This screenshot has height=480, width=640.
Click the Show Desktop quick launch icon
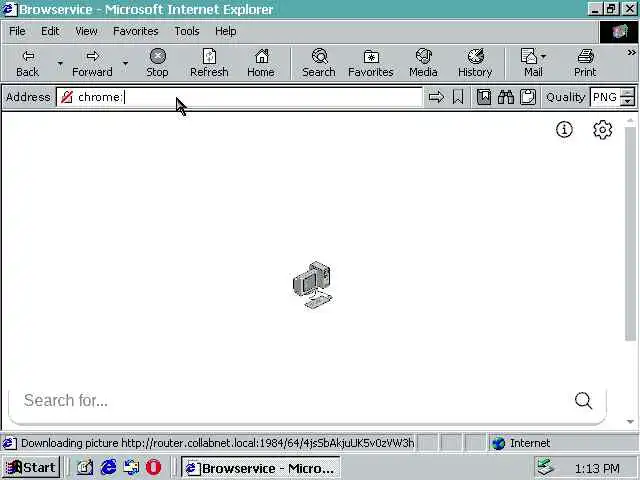point(131,467)
